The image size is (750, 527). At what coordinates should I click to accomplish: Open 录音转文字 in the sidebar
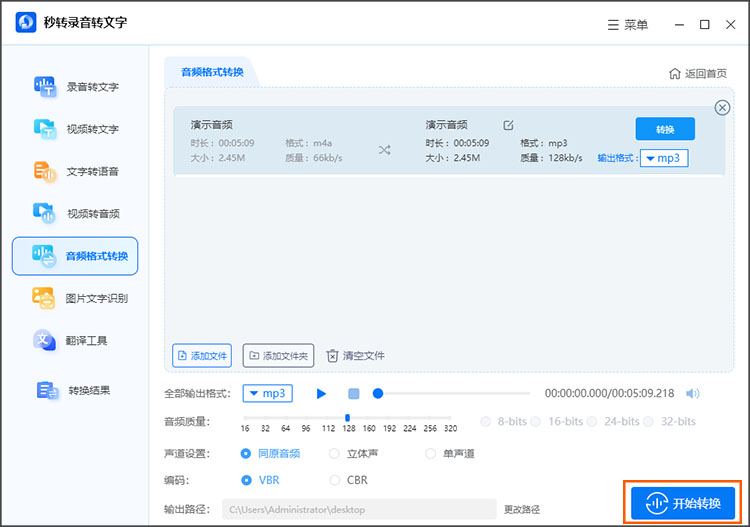tap(76, 87)
